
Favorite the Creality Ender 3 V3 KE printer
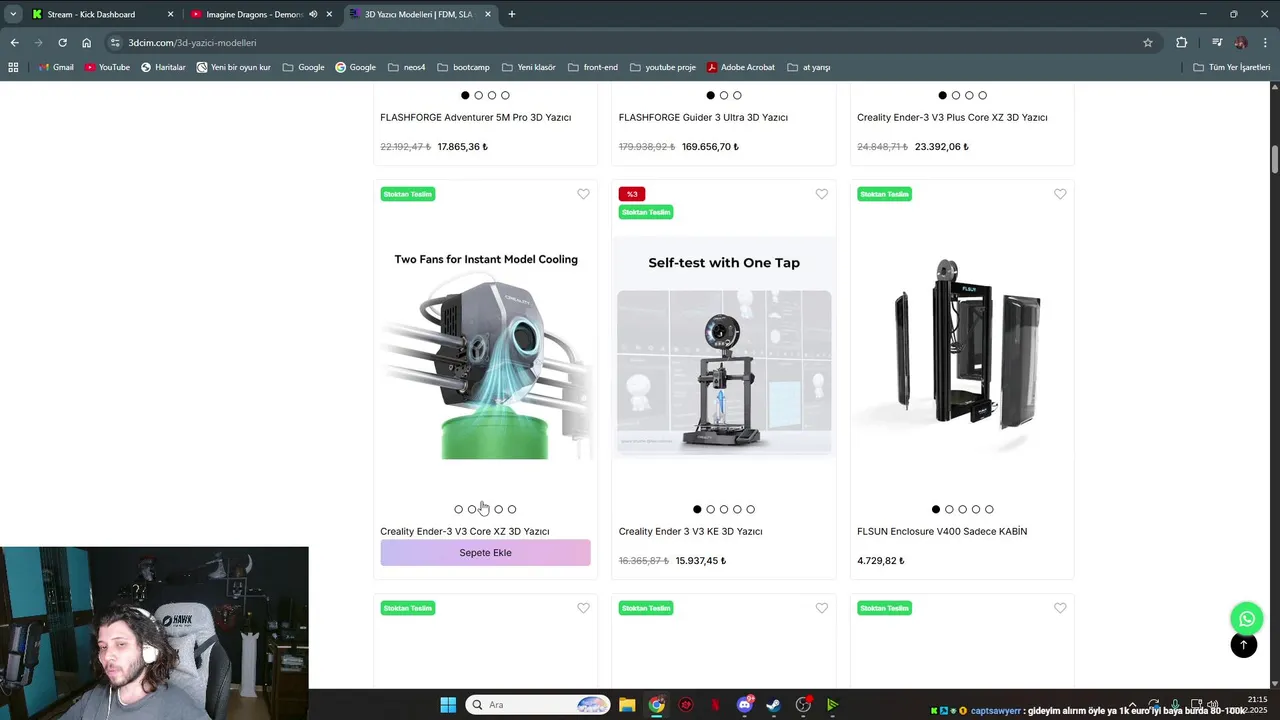tap(821, 194)
